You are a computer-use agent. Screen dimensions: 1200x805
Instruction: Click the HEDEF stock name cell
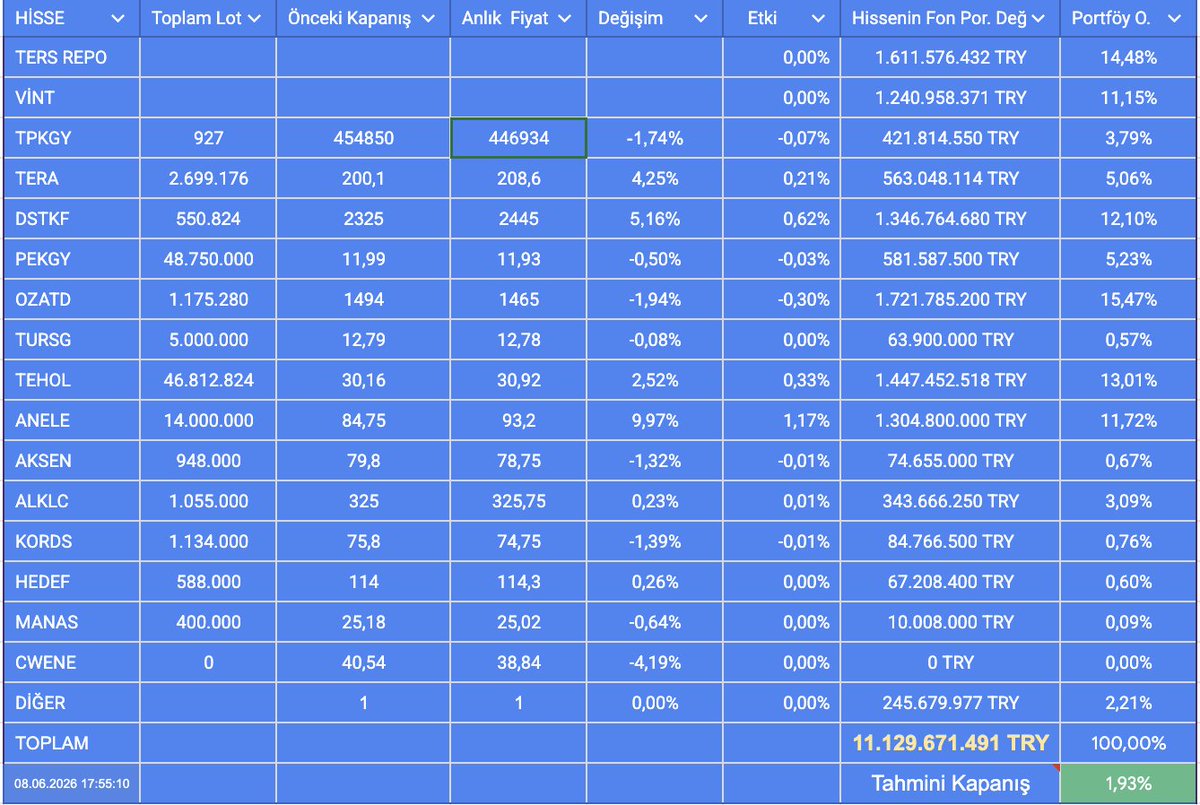pos(70,582)
